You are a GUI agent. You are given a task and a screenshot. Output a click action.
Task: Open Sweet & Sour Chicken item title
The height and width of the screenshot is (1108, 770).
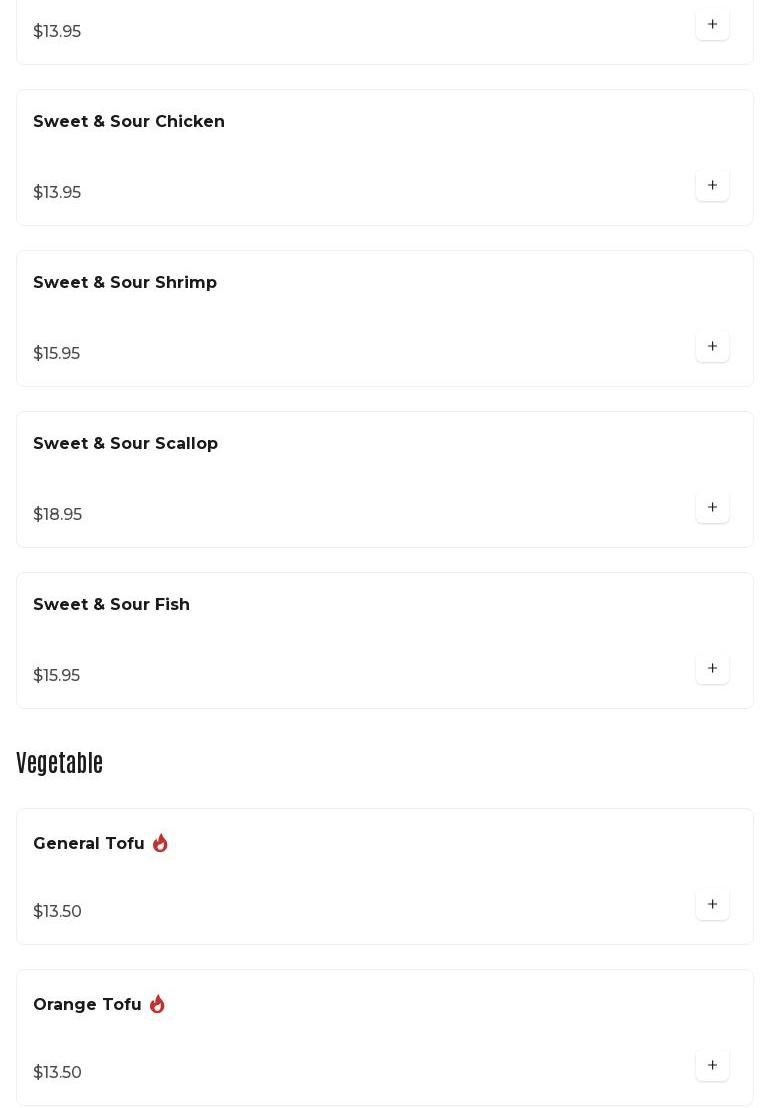[x=129, y=122]
